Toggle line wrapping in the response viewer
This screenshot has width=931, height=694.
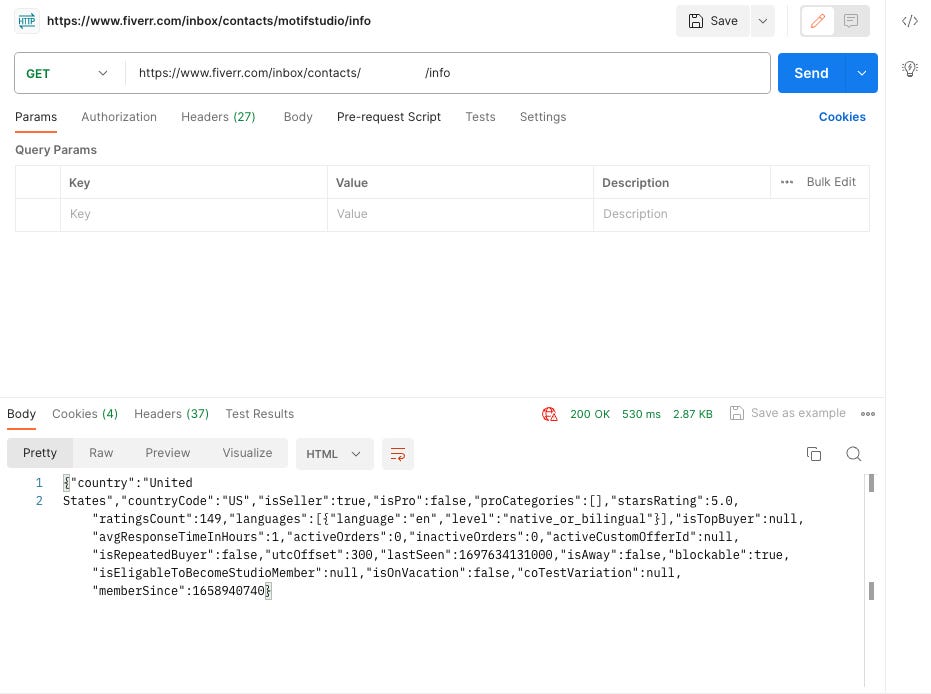(x=398, y=453)
